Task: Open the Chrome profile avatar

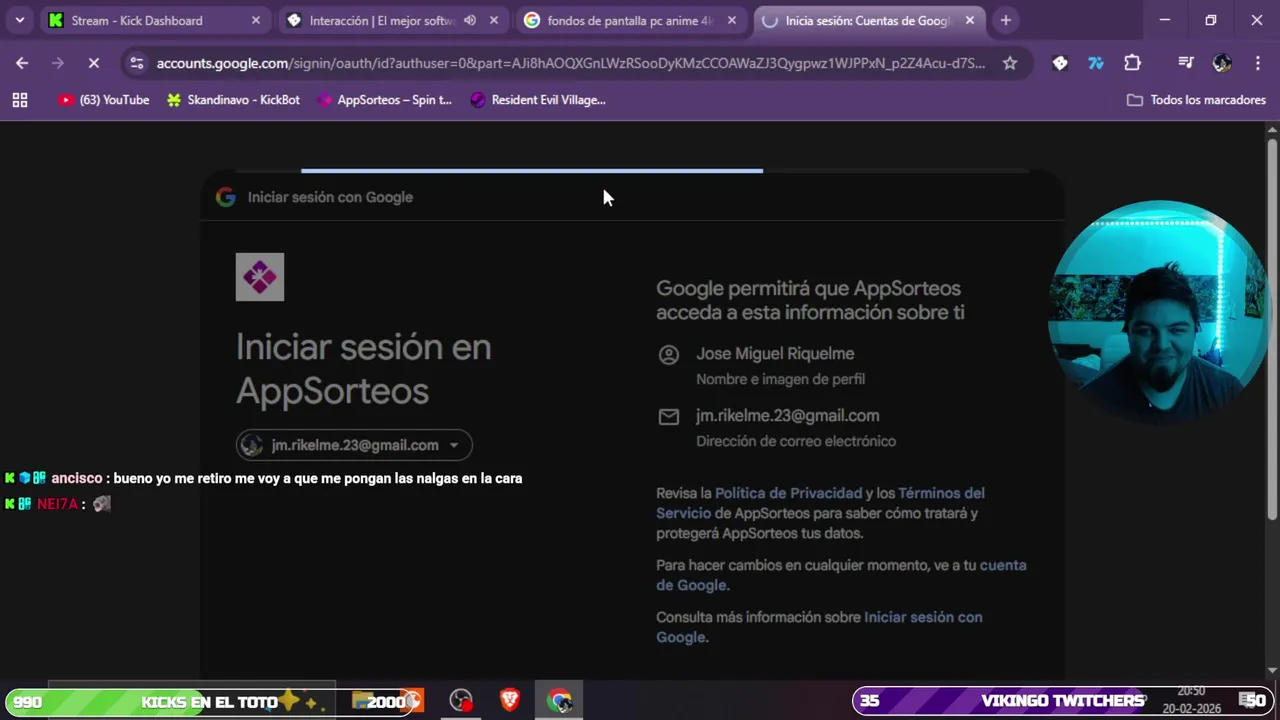Action: [x=1222, y=63]
